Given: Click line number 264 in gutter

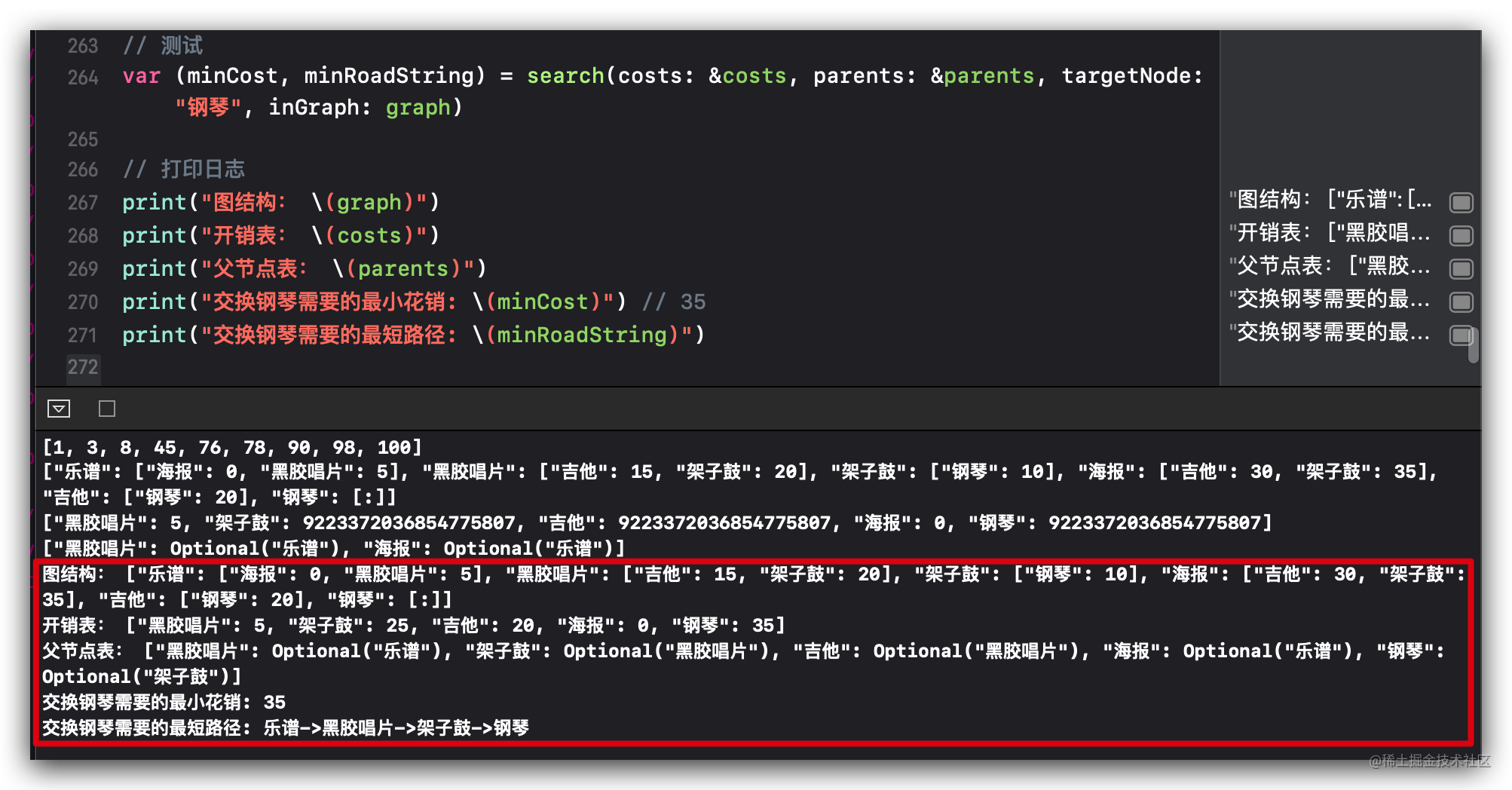Looking at the screenshot, I should [83, 77].
